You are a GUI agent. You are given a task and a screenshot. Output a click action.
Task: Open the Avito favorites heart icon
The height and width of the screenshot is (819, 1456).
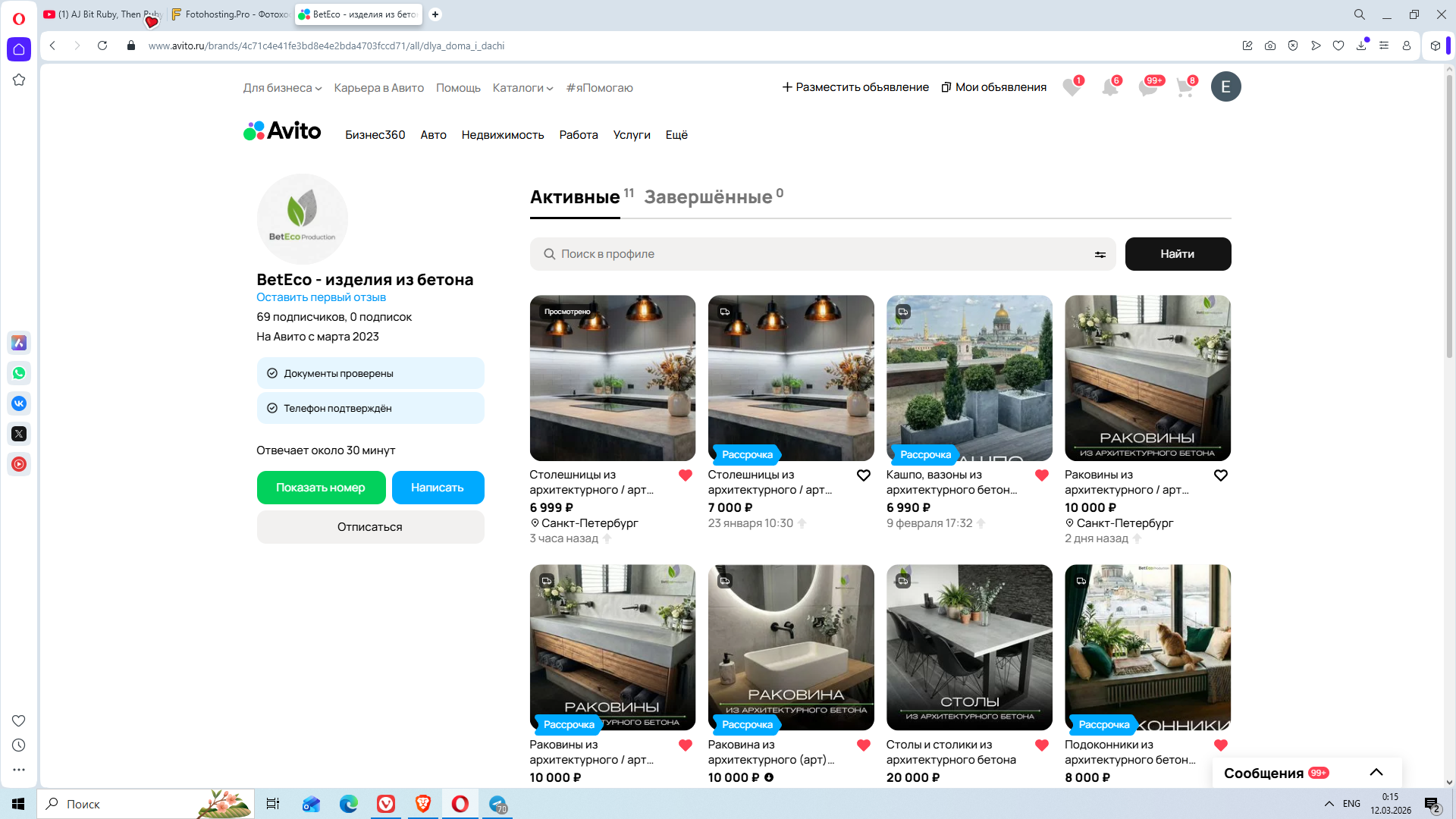pos(1072,88)
